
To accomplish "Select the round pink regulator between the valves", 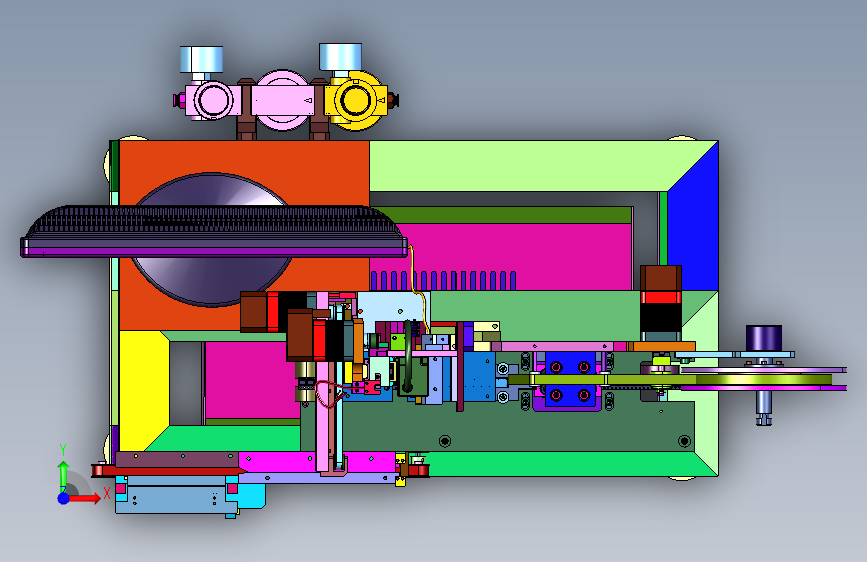I will [282, 101].
